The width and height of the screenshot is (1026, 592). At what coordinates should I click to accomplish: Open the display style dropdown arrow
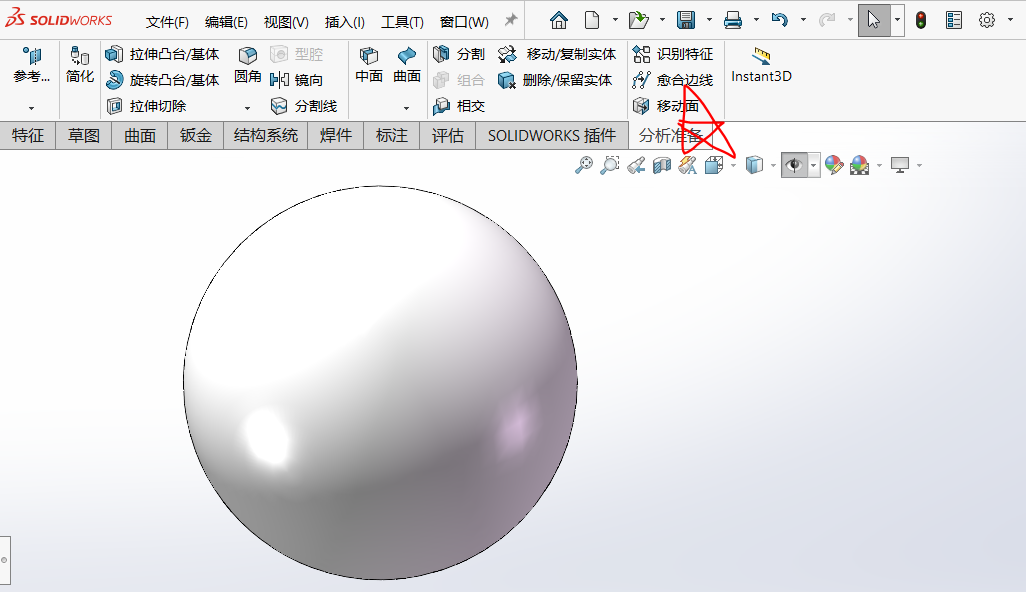[773, 165]
